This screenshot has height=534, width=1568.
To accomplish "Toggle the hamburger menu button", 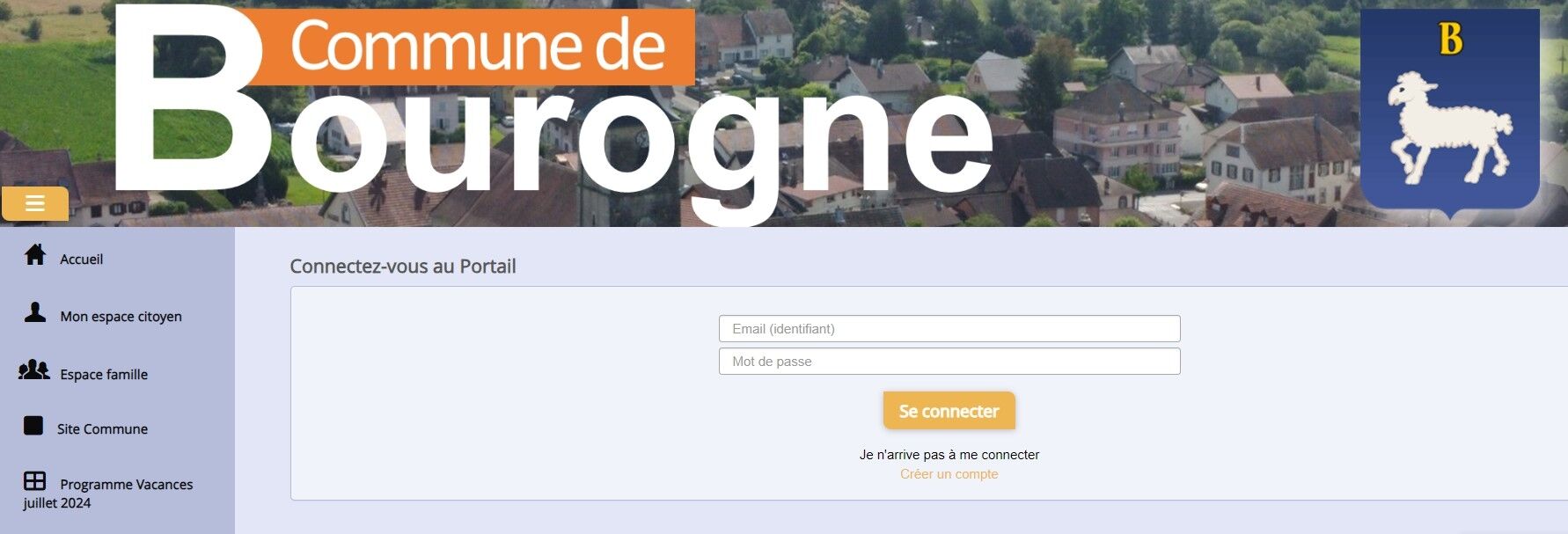I will [x=35, y=204].
